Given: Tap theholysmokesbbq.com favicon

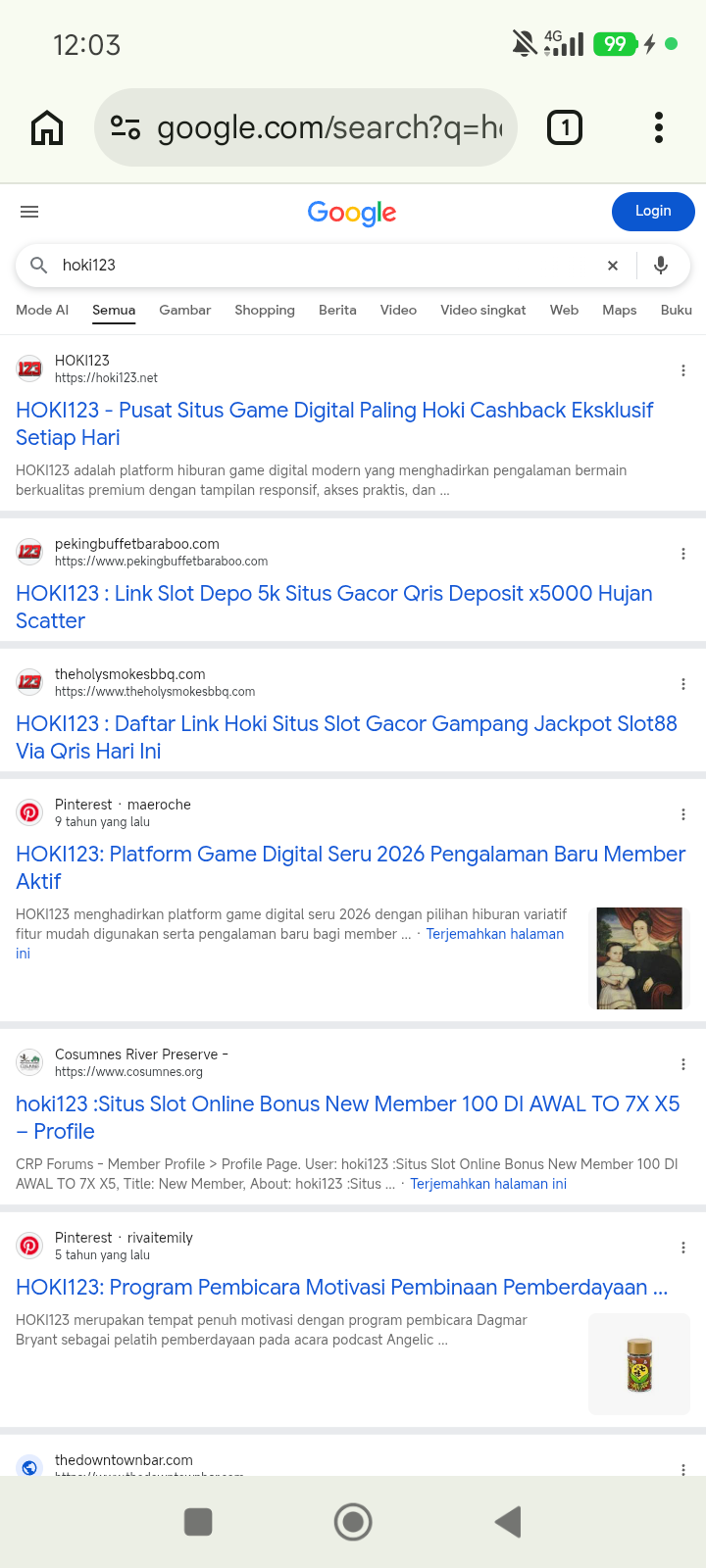Looking at the screenshot, I should click(x=29, y=682).
